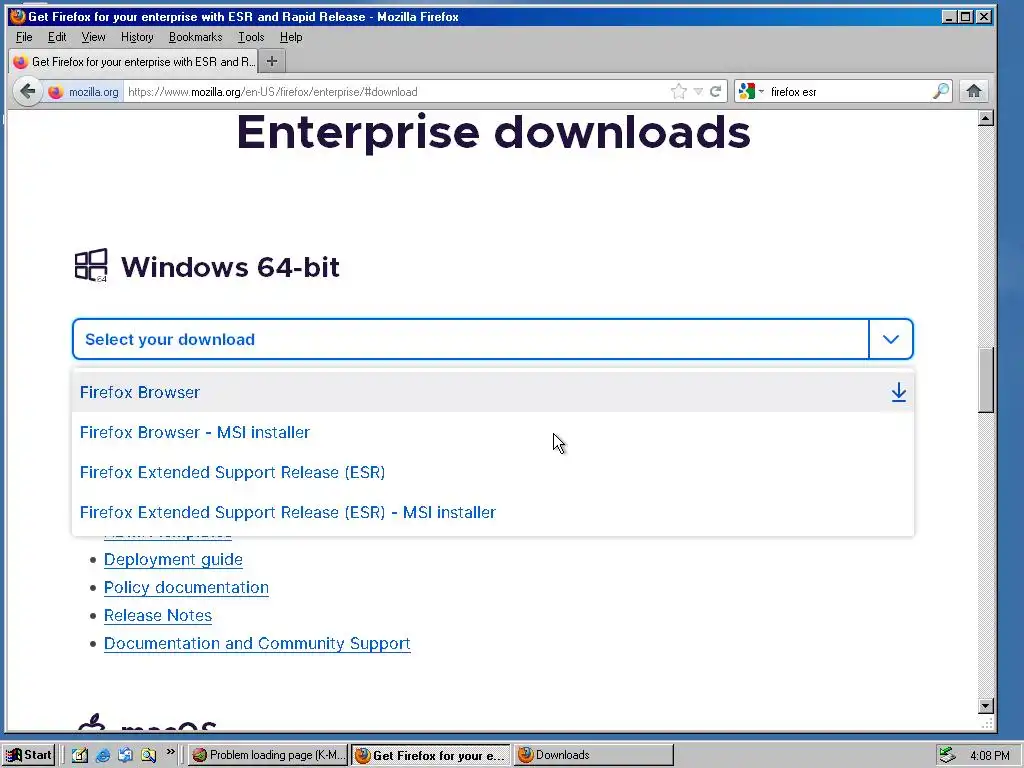The image size is (1024, 768).
Task: Switch to Downloads window in taskbar
Action: pyautogui.click(x=594, y=755)
